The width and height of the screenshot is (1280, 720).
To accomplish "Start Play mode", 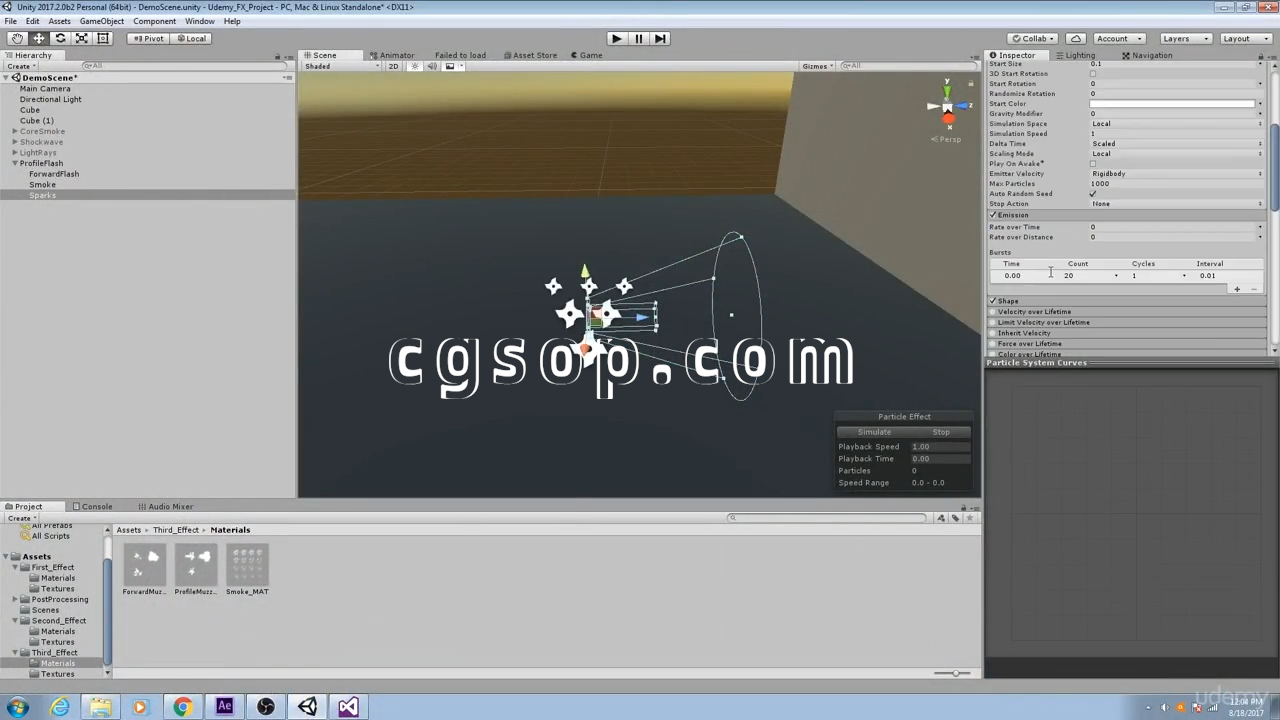I will pos(616,38).
